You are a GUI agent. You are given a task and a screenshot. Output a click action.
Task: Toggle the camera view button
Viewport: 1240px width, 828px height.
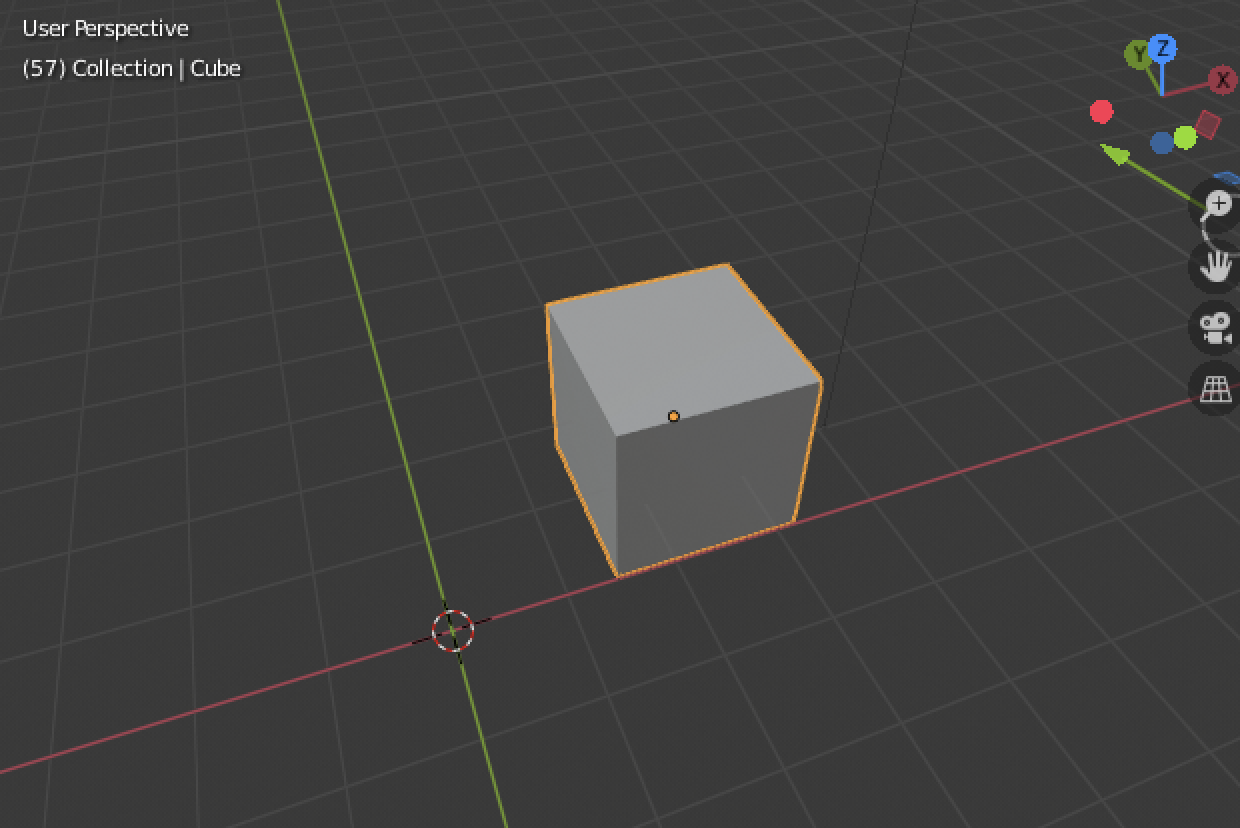(1216, 328)
